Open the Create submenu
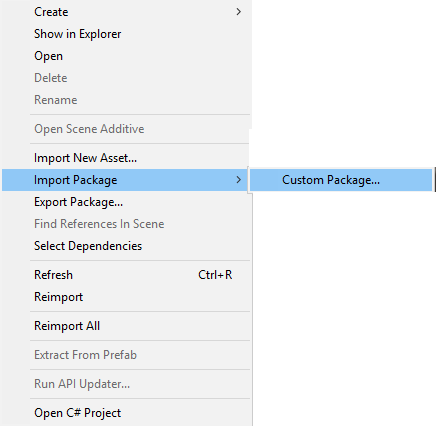This screenshot has height=426, width=436. 126,12
